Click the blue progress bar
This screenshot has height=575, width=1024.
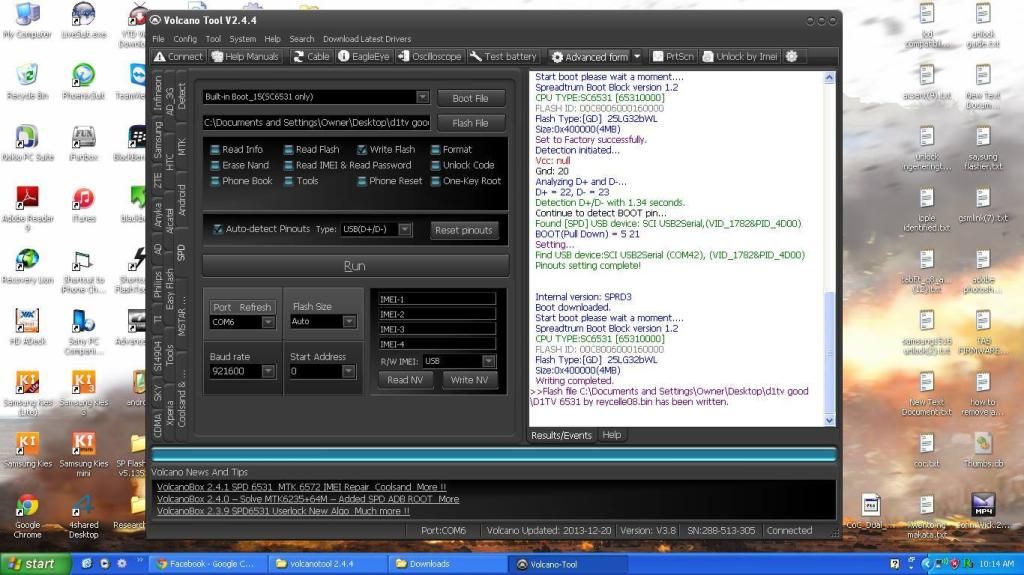(493, 454)
